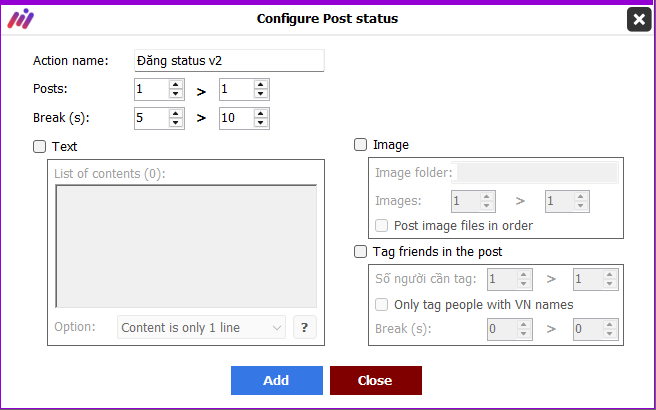Decrease the maximum Posts count
This screenshot has width=656, height=410.
pyautogui.click(x=261, y=94)
